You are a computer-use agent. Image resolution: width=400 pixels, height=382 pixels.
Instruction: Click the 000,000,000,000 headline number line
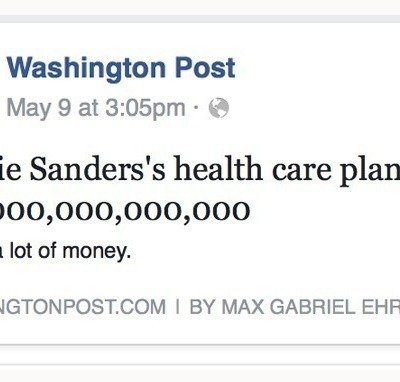125,211
